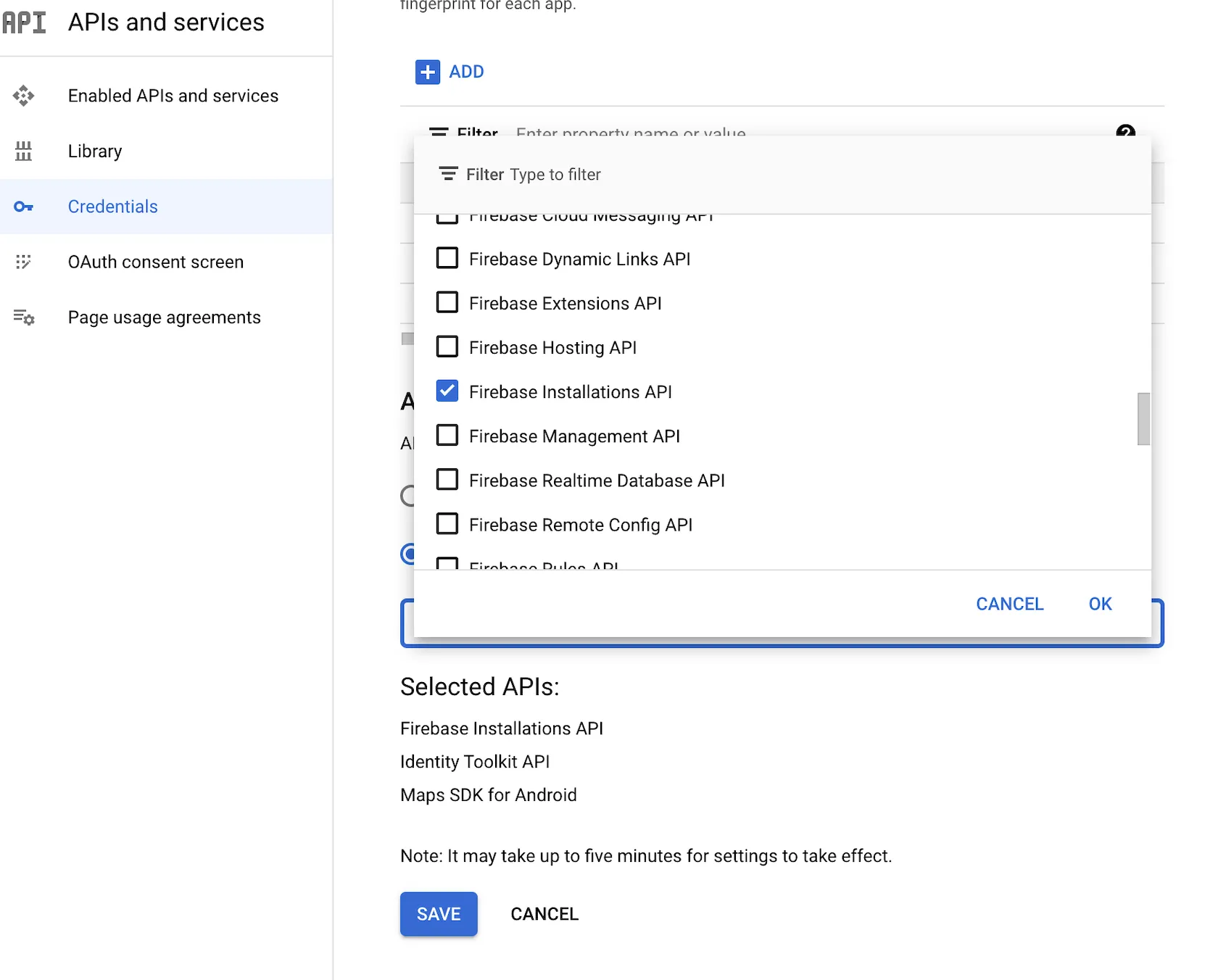Click the Credentials key icon
This screenshot has height=980, width=1218.
[x=23, y=207]
